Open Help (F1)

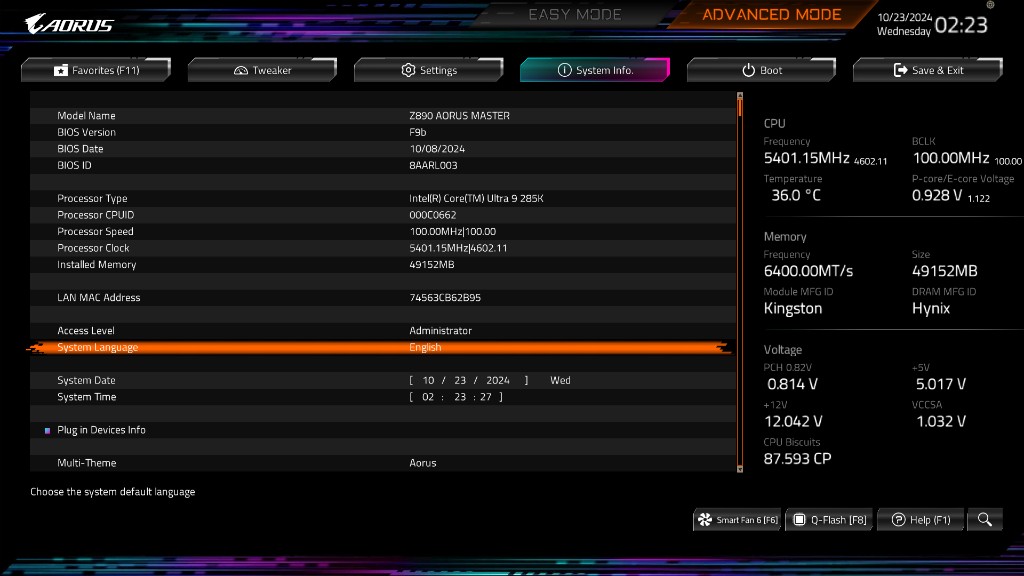coord(921,520)
